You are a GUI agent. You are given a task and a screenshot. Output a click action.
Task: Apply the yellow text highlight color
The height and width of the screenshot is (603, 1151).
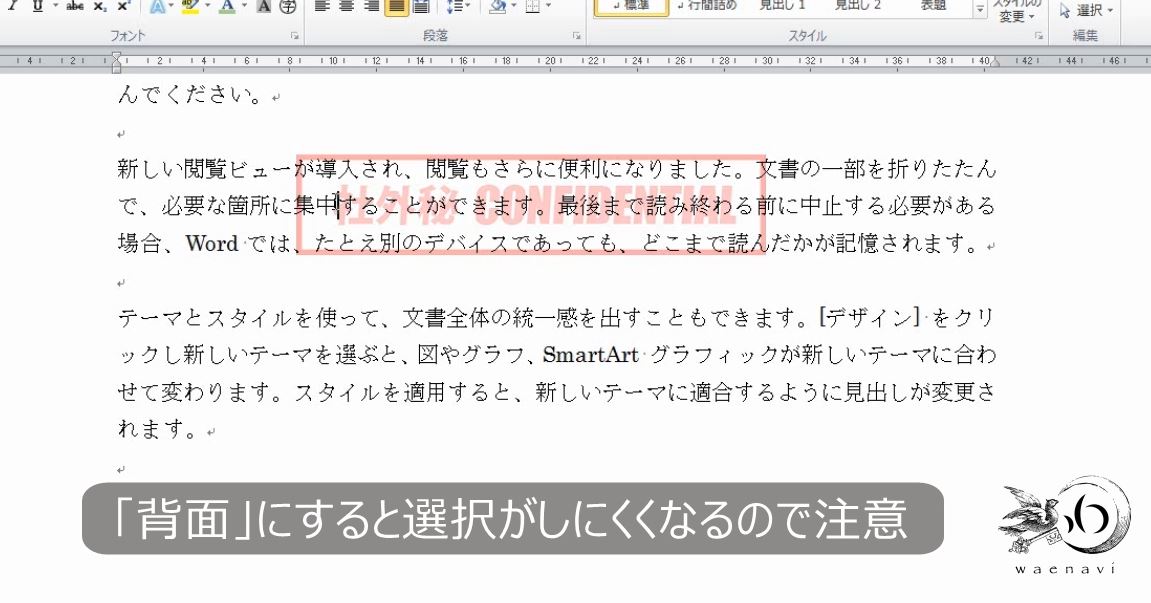pos(190,6)
